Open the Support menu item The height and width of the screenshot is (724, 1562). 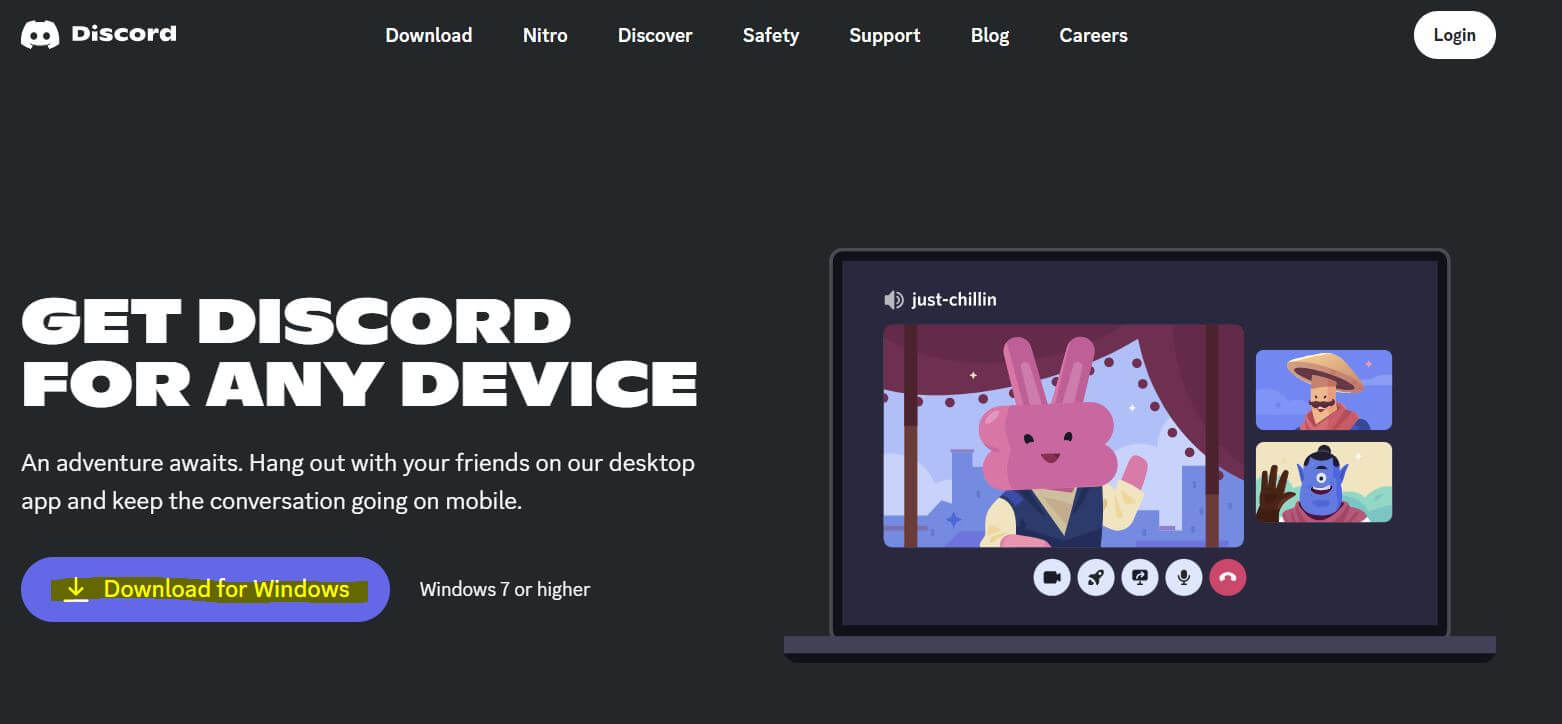click(x=884, y=35)
